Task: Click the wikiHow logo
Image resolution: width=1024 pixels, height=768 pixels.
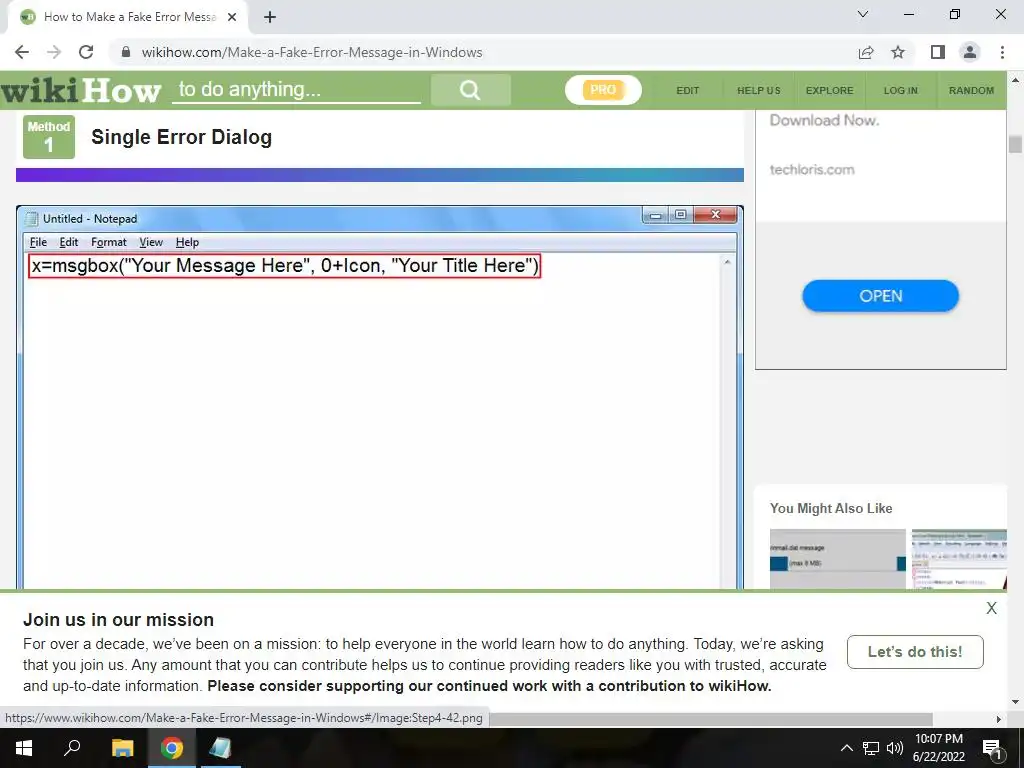Action: tap(81, 90)
